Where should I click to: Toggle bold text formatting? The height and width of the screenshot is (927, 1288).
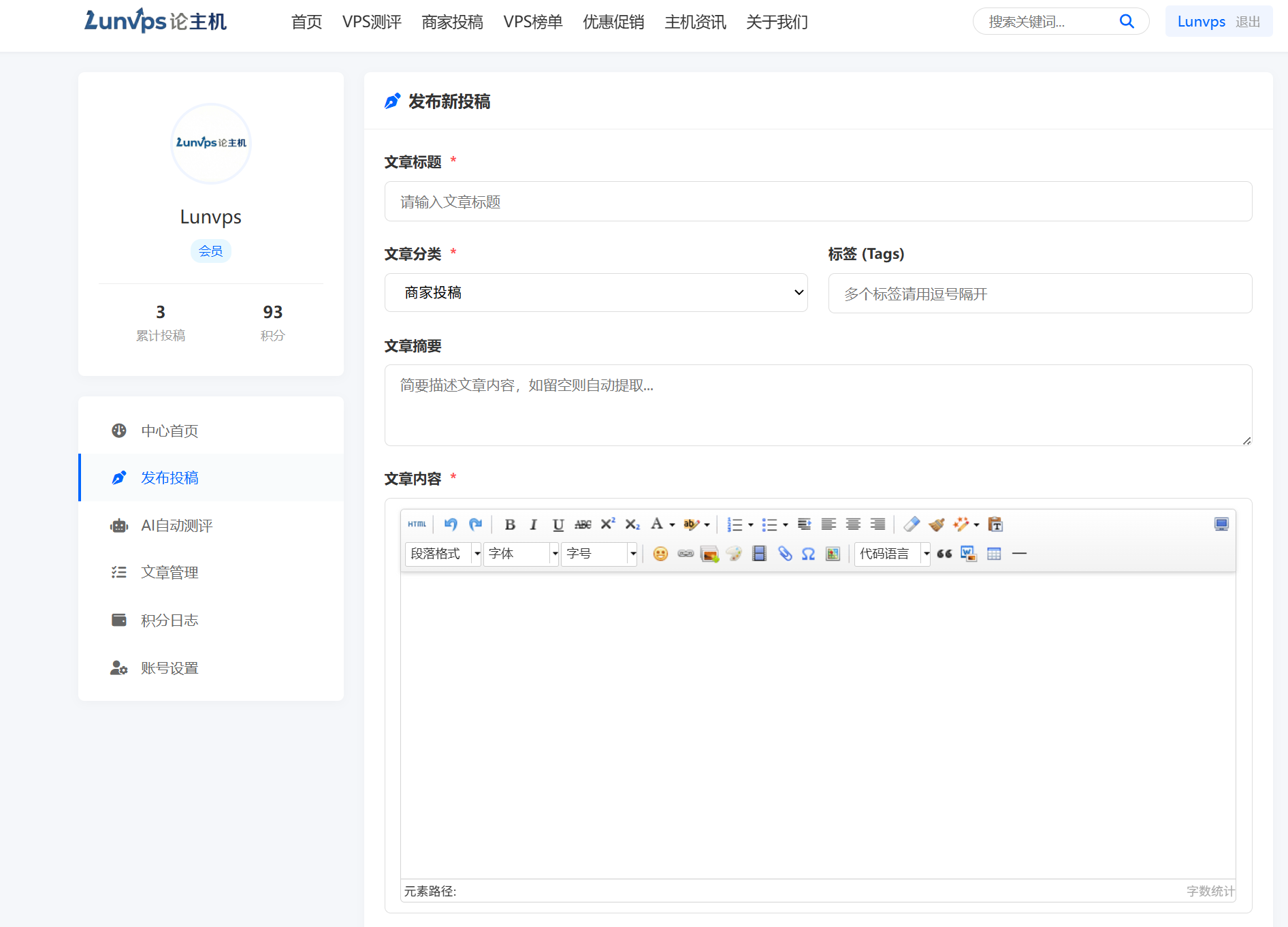509,524
